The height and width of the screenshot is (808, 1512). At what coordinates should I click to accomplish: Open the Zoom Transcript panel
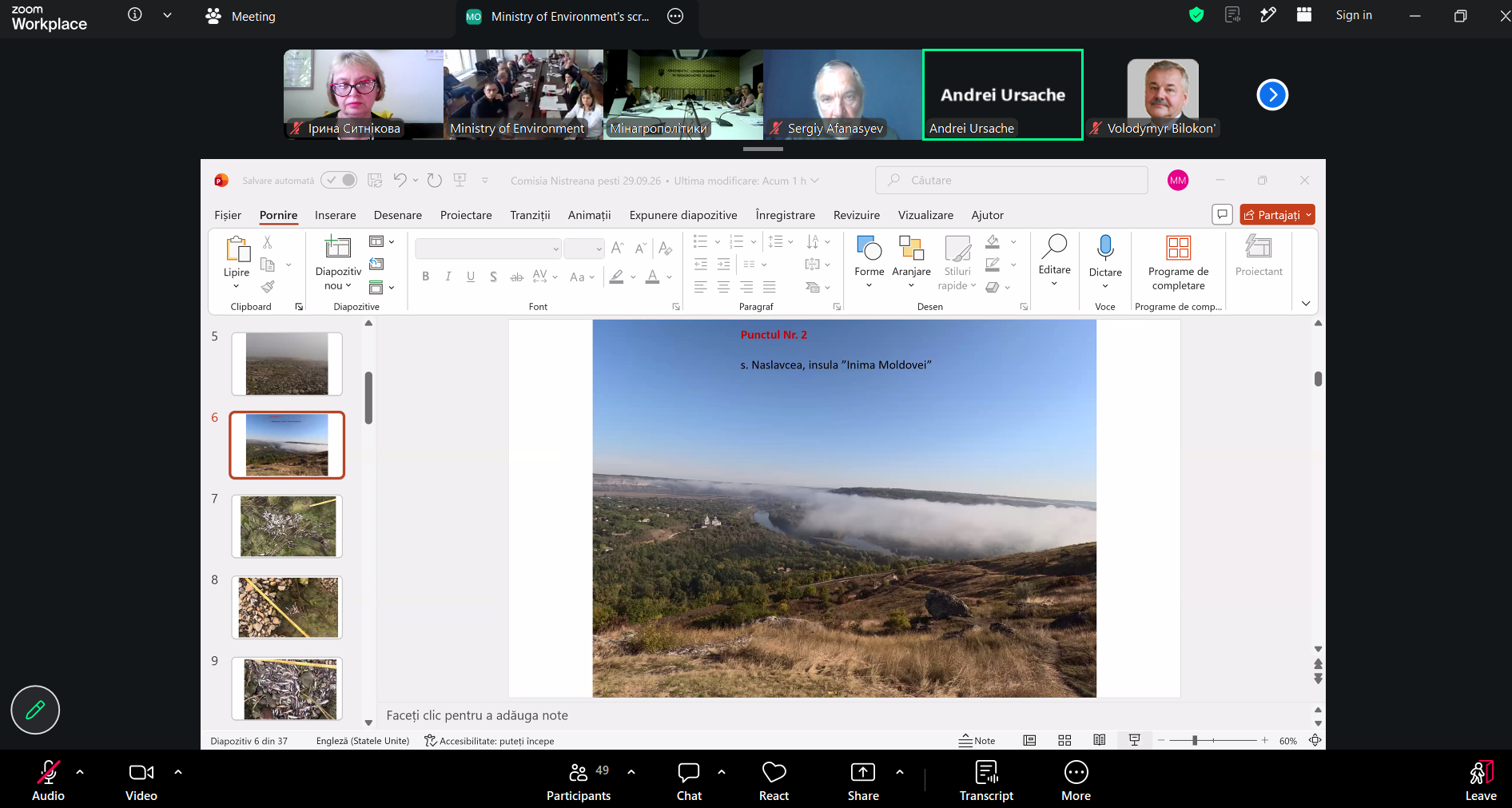(986, 781)
